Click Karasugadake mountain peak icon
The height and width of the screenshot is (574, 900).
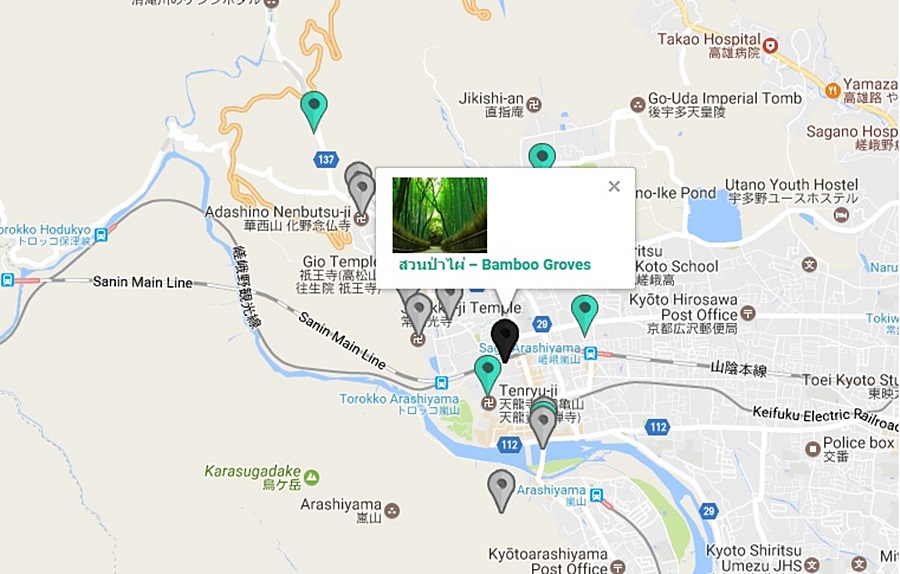(312, 477)
